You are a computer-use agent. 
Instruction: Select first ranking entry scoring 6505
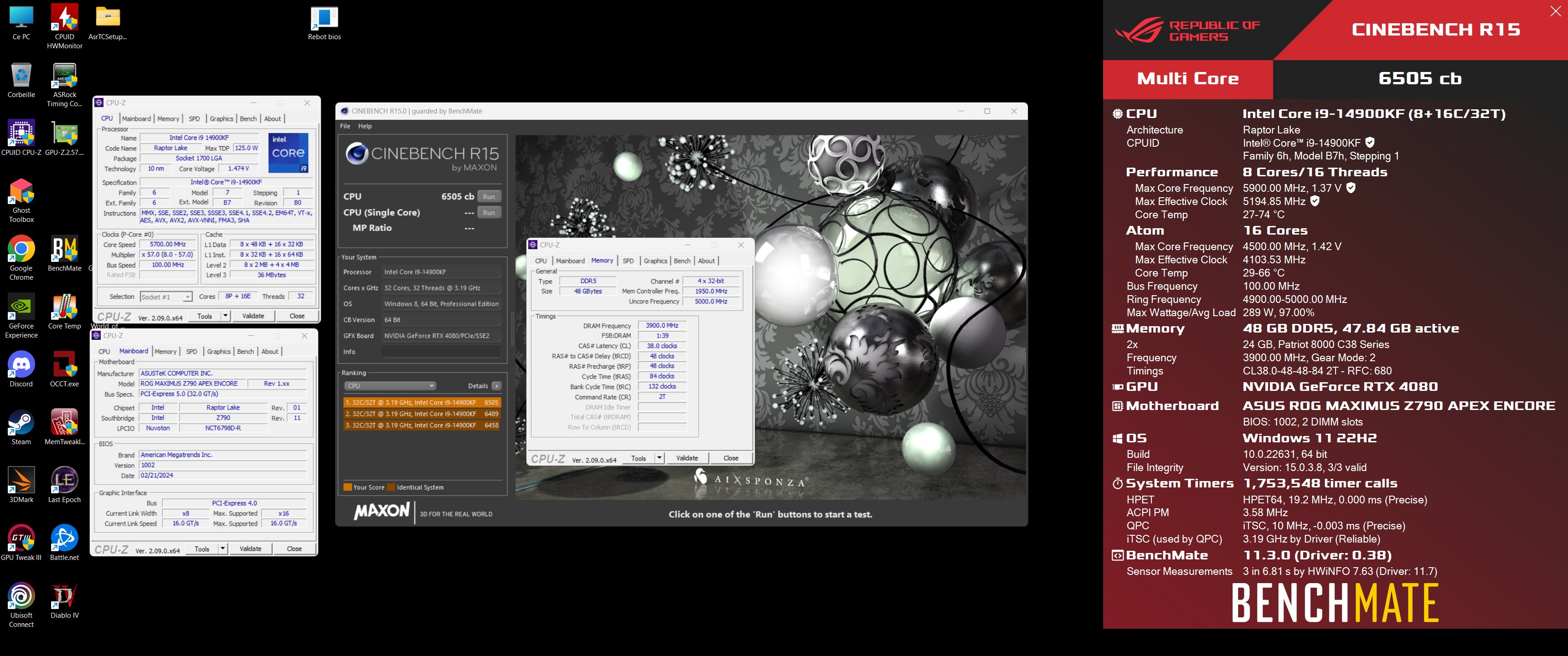(422, 402)
